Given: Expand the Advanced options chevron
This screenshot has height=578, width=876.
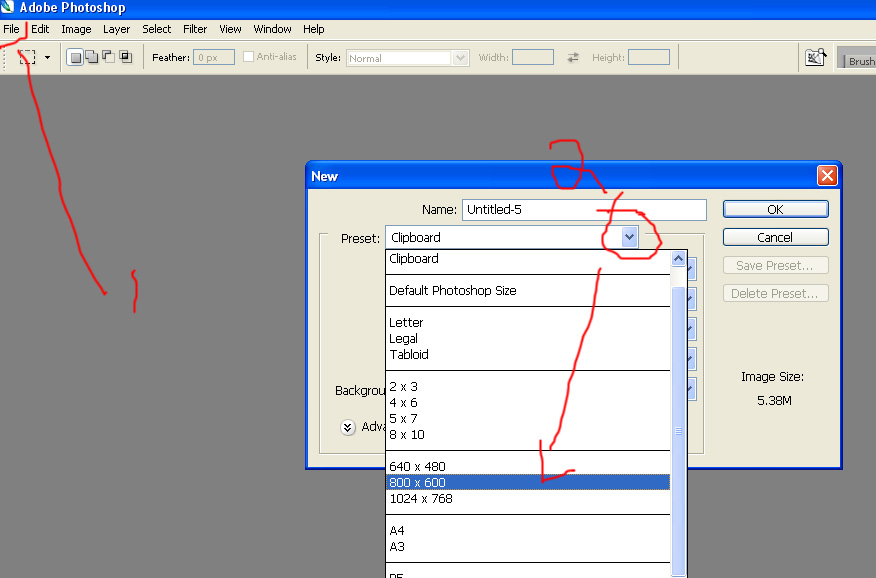Looking at the screenshot, I should point(347,427).
